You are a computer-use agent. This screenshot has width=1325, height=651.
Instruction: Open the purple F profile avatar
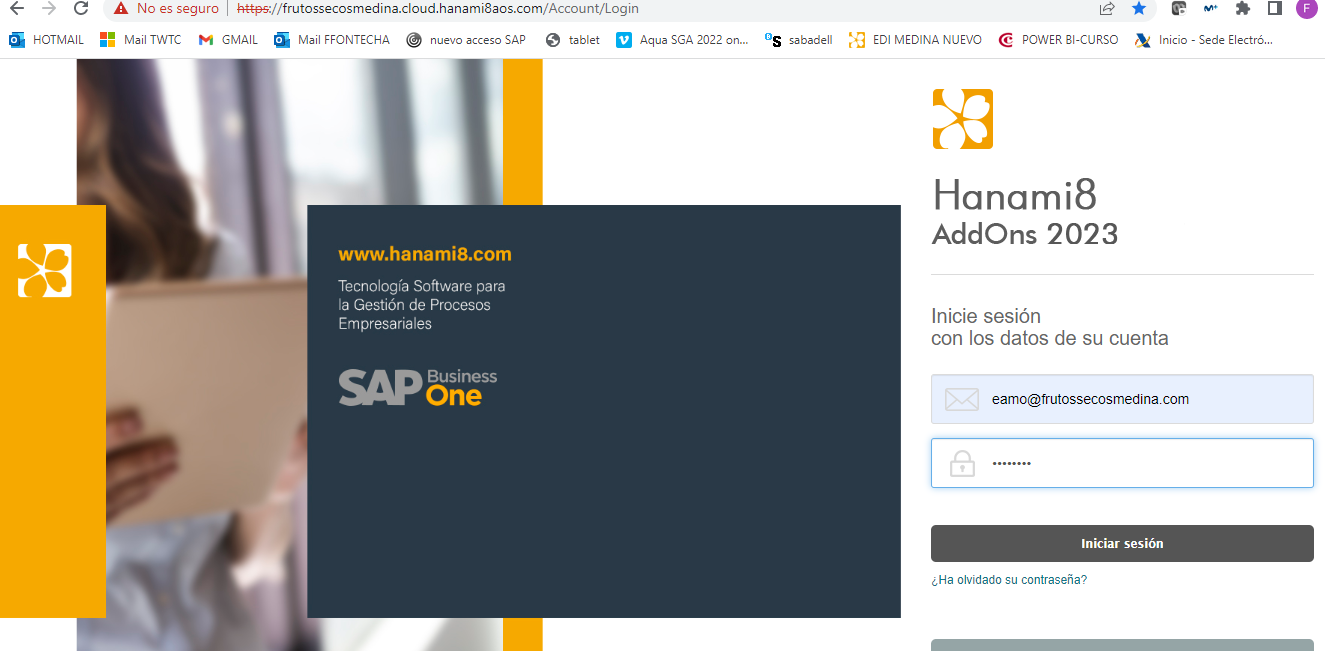(1307, 9)
